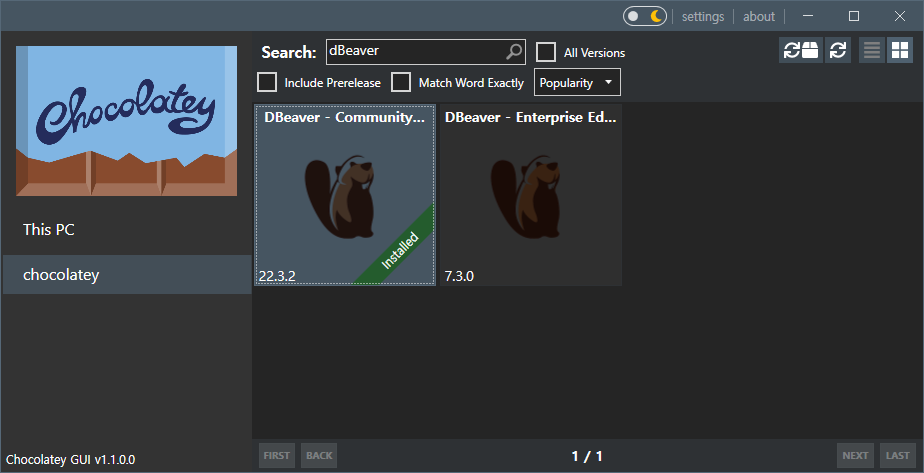Click the search field containing dBeaver

[x=425, y=52]
